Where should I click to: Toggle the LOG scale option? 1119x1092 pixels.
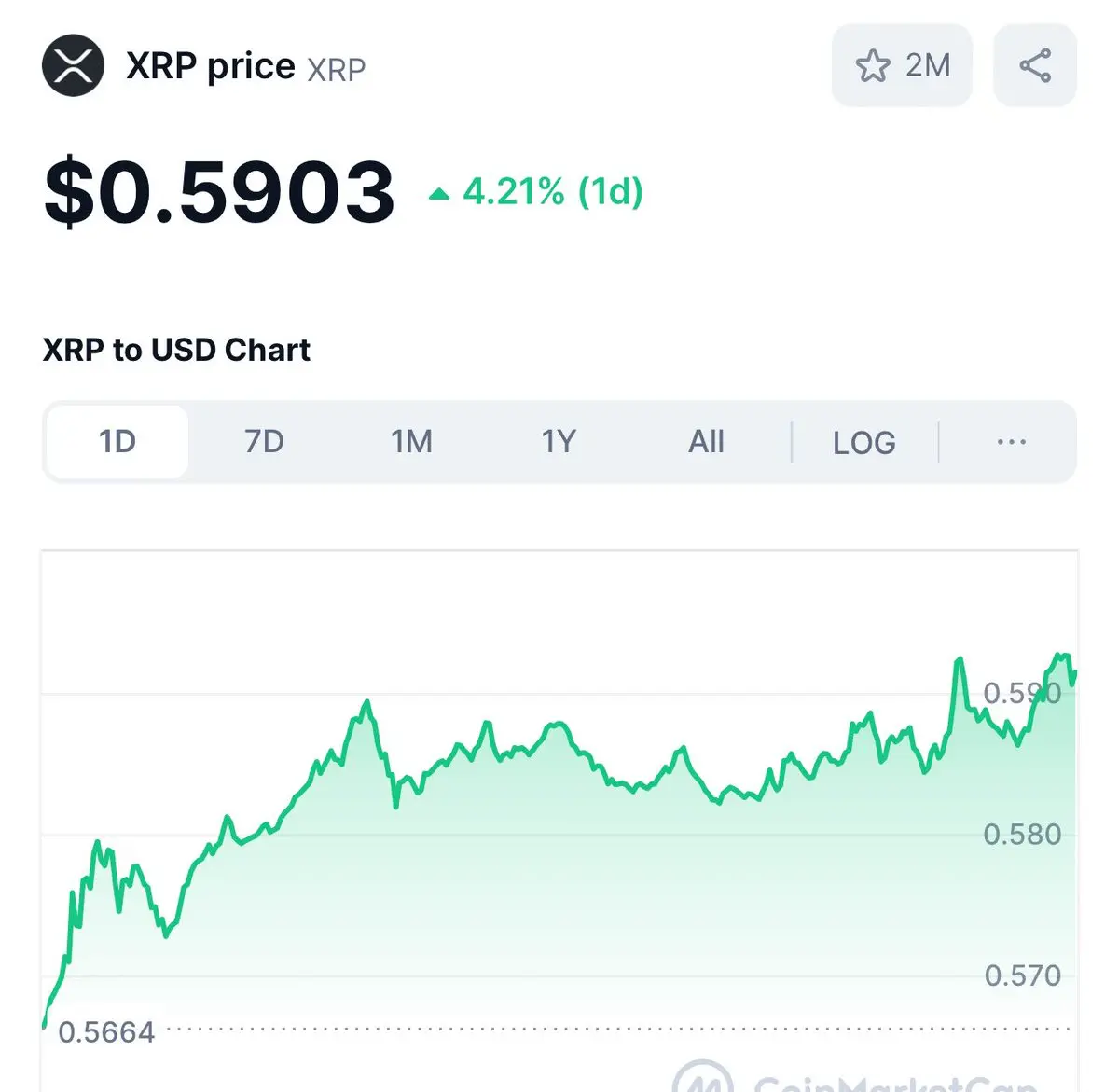[x=864, y=443]
